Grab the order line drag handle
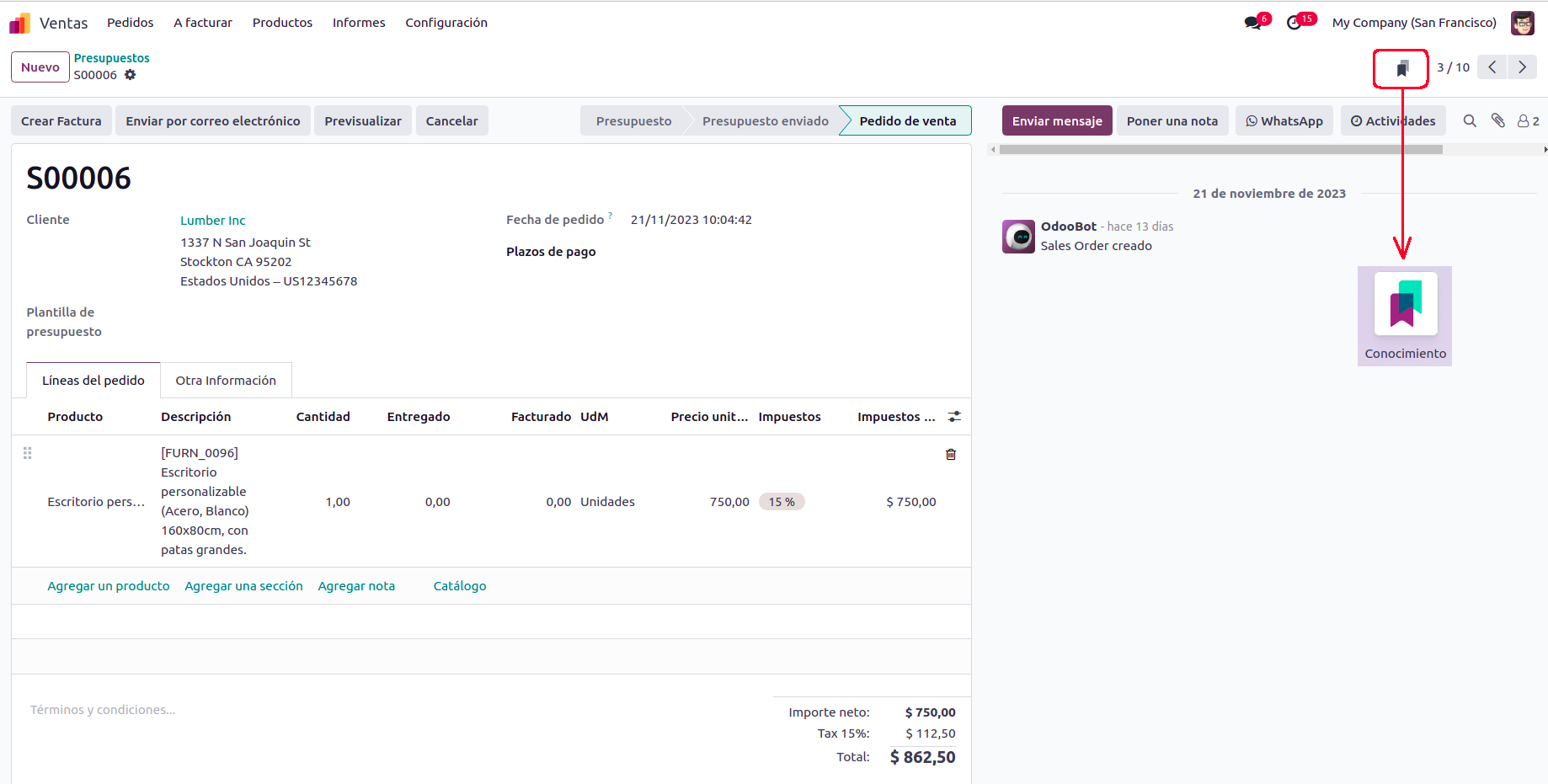 coord(28,453)
